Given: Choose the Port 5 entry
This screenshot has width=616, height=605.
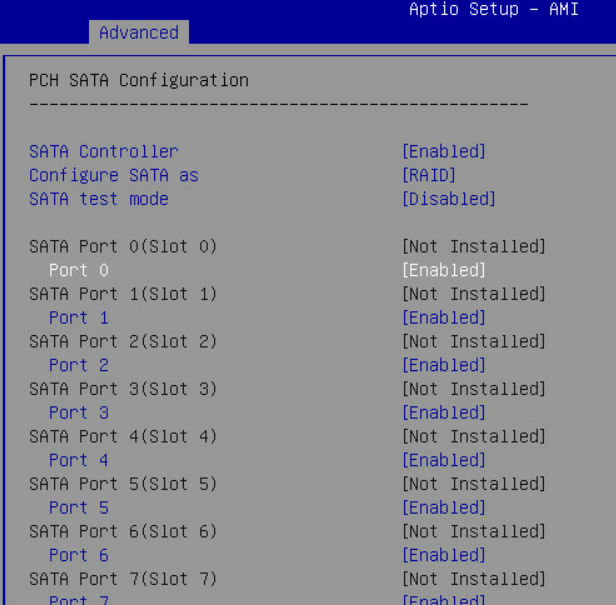Looking at the screenshot, I should 78,508.
